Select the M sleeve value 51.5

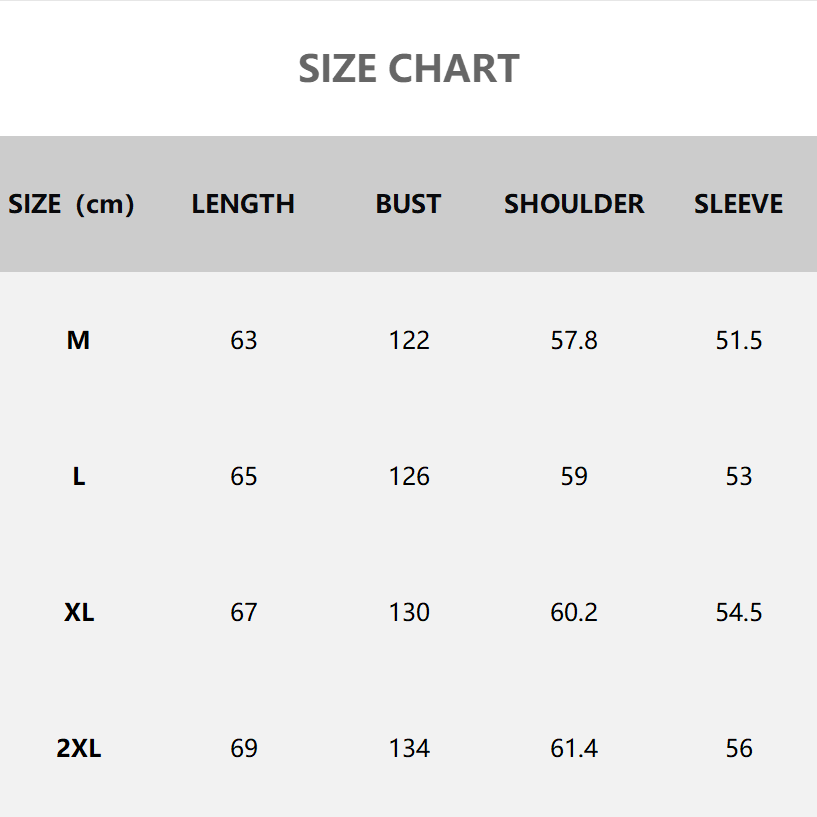click(x=739, y=341)
